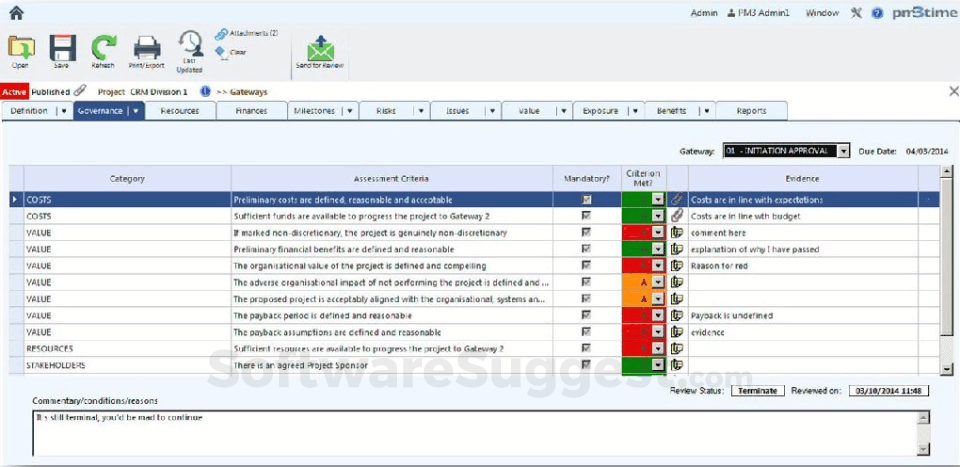Image resolution: width=960 pixels, height=467 pixels.
Task: Open a project with the Open icon
Action: click(x=21, y=51)
